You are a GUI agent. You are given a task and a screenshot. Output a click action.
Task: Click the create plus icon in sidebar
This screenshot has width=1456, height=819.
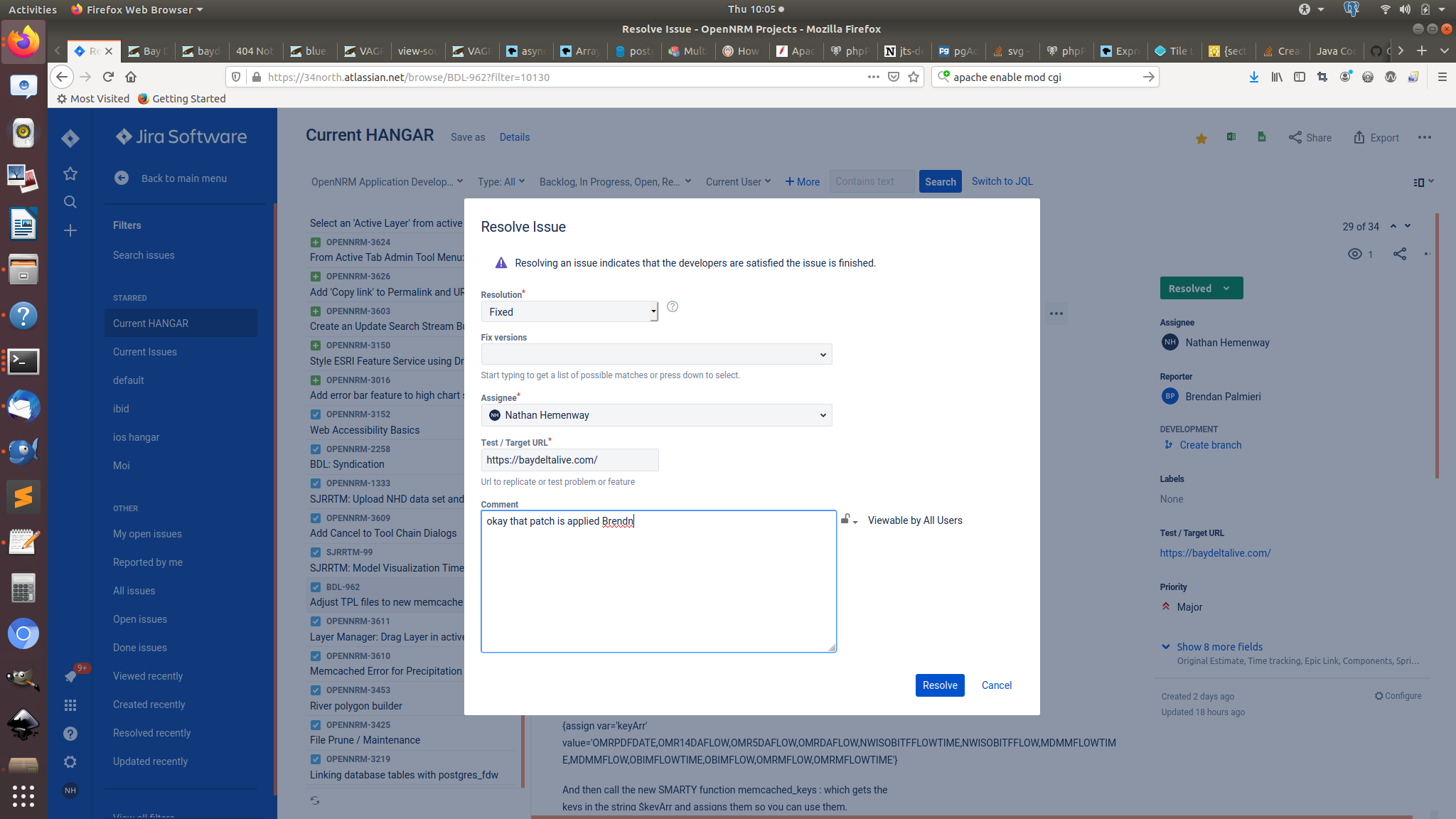point(70,230)
